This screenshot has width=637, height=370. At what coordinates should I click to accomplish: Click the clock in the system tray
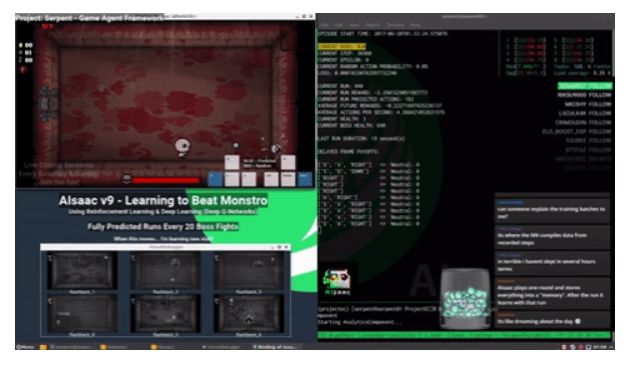coord(599,347)
